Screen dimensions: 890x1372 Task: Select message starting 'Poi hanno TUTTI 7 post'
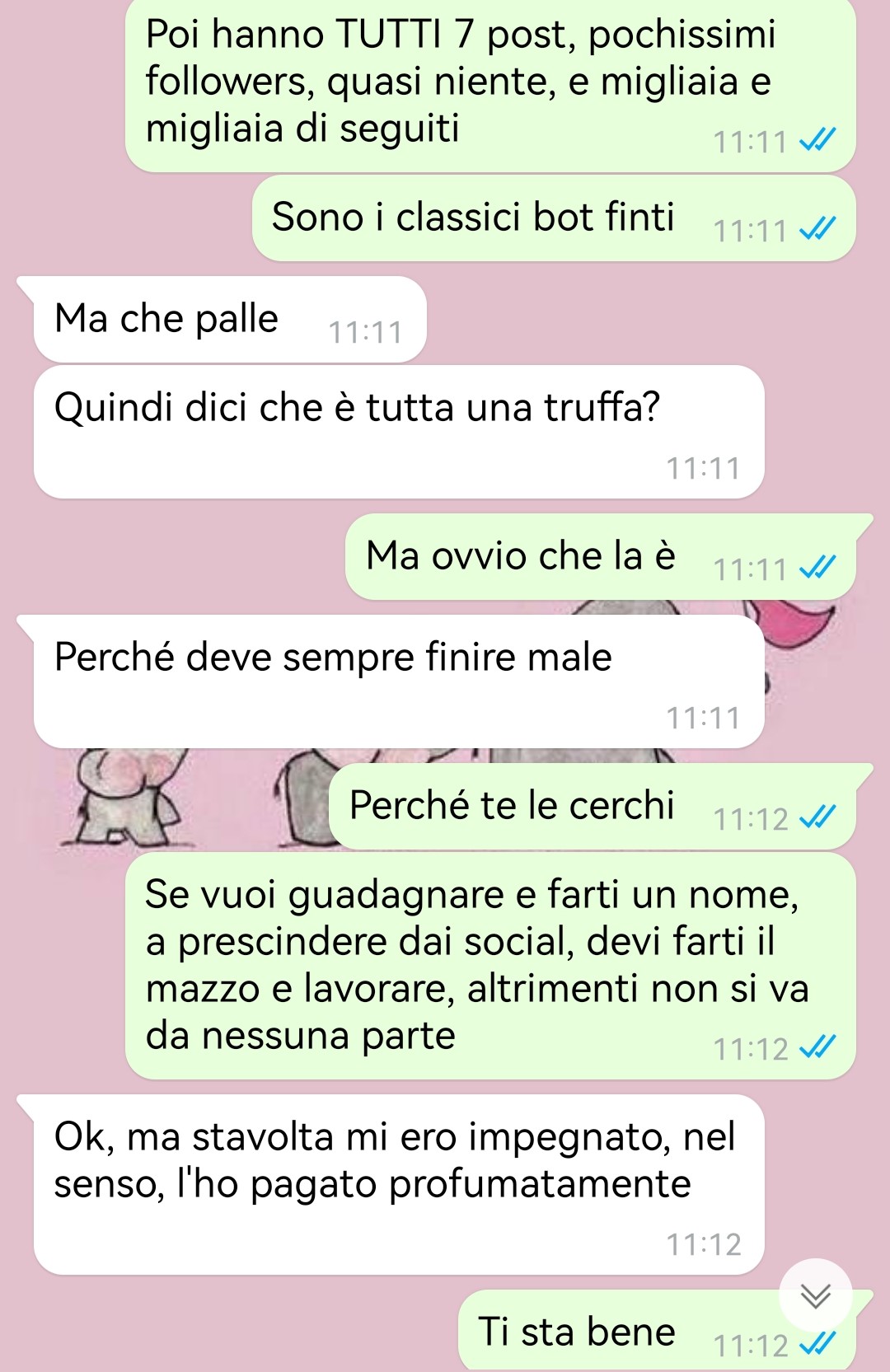click(x=490, y=84)
